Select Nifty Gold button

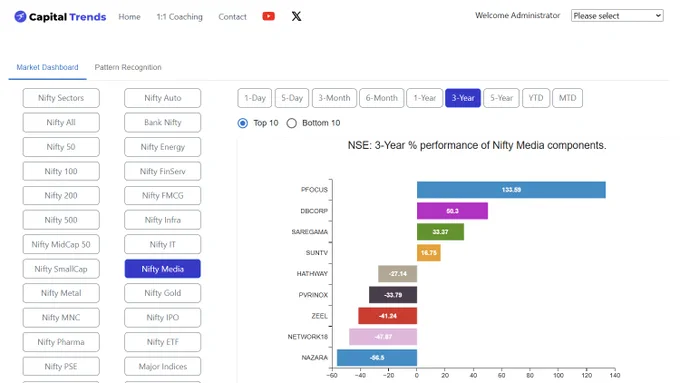163,293
